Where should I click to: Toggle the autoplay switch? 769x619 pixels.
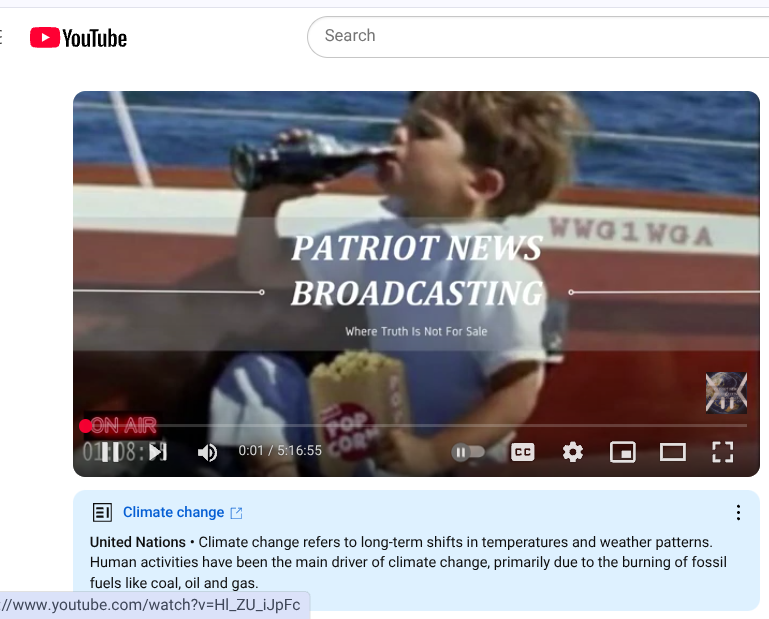(x=468, y=452)
